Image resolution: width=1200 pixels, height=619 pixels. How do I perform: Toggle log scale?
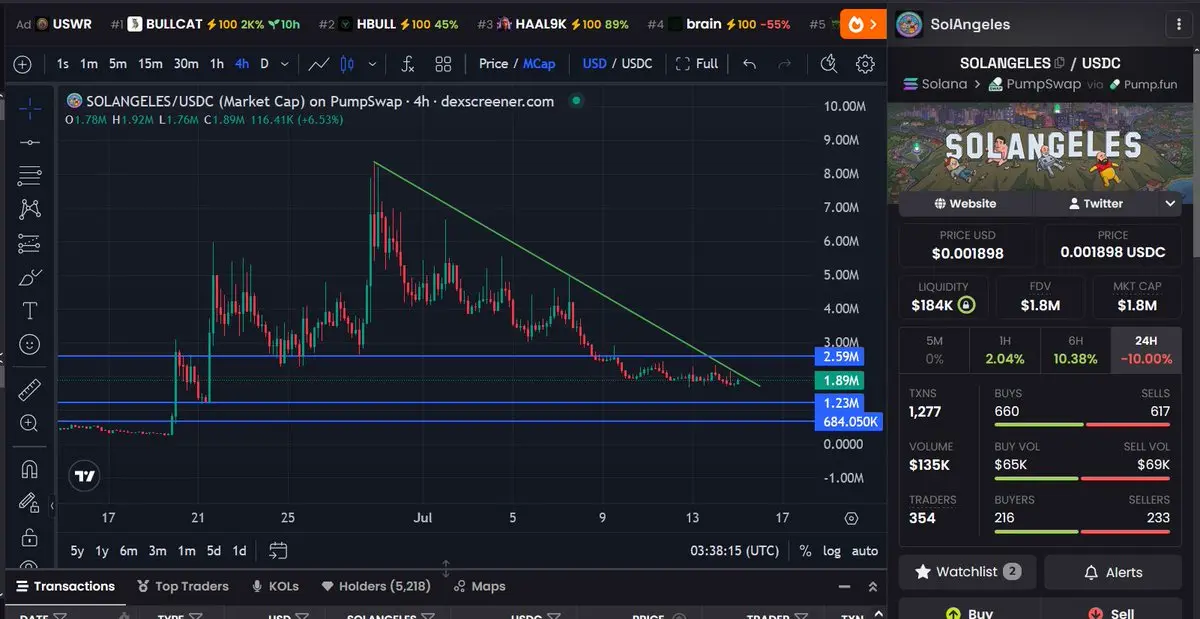(x=832, y=551)
